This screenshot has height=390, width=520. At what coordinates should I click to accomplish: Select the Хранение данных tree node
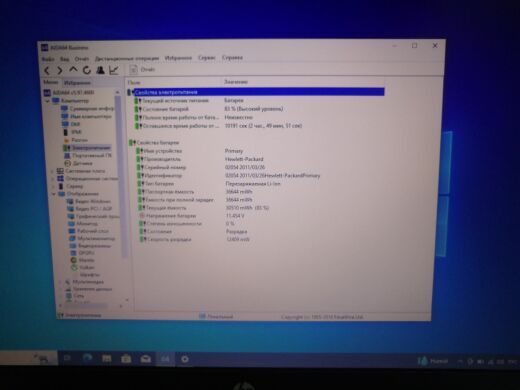click(x=89, y=289)
